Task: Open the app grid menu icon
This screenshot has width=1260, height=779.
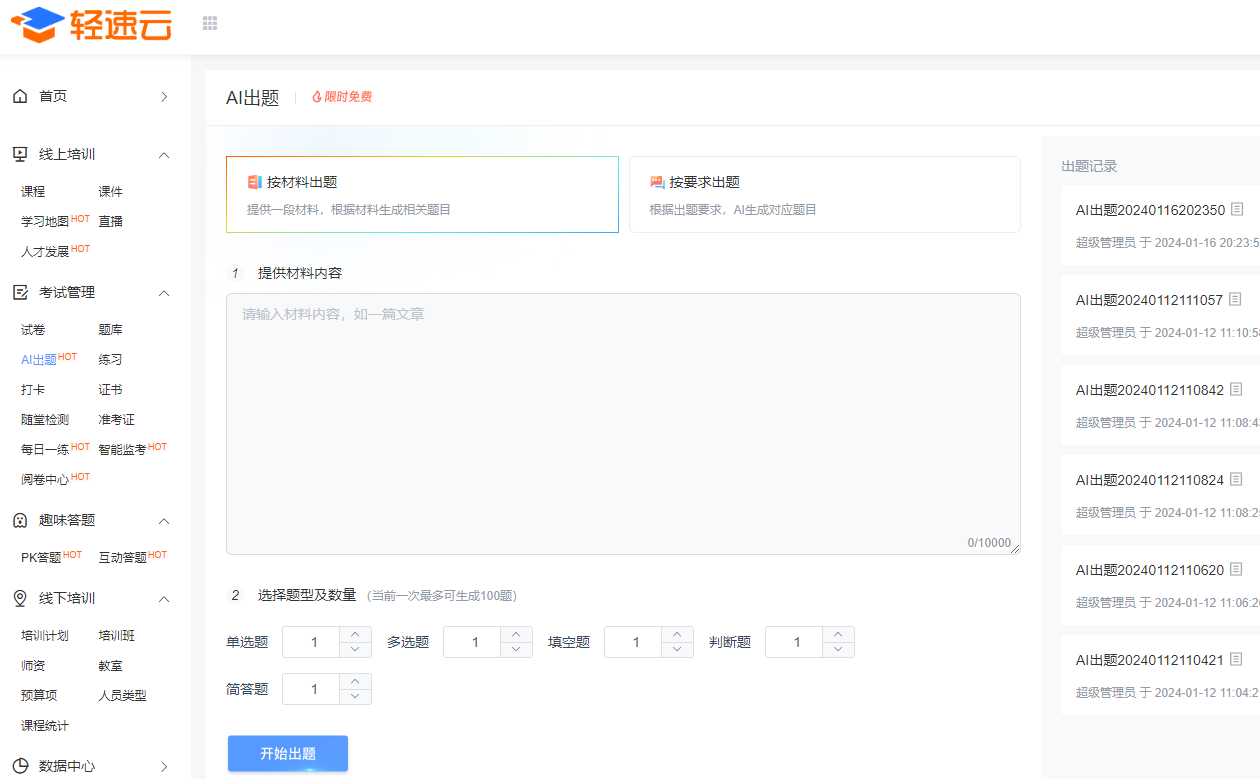Action: point(210,23)
